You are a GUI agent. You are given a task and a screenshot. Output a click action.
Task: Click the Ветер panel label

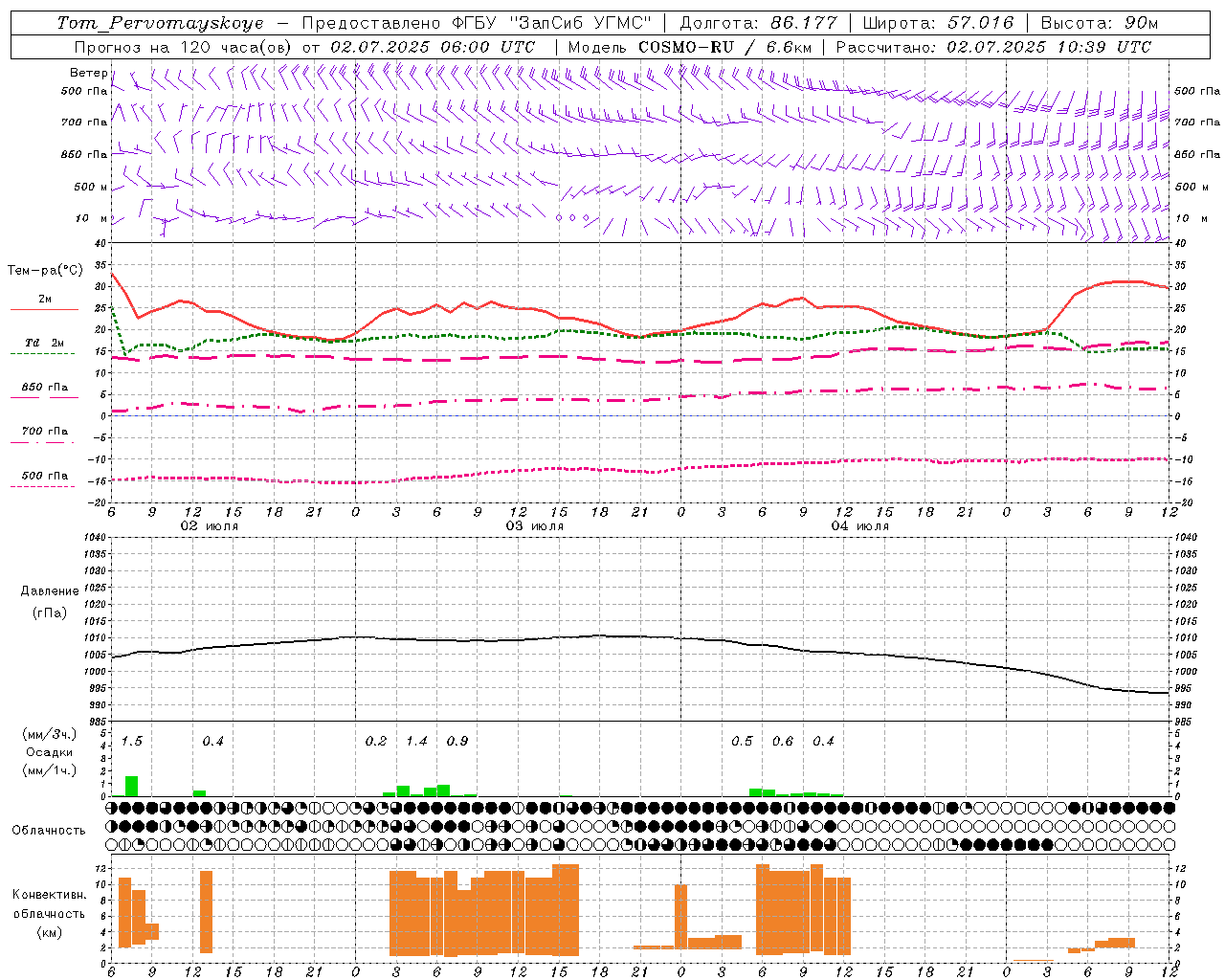(88, 73)
